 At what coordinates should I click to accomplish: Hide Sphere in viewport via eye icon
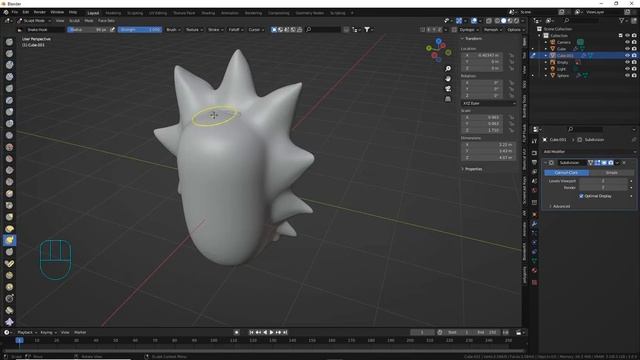(627, 76)
